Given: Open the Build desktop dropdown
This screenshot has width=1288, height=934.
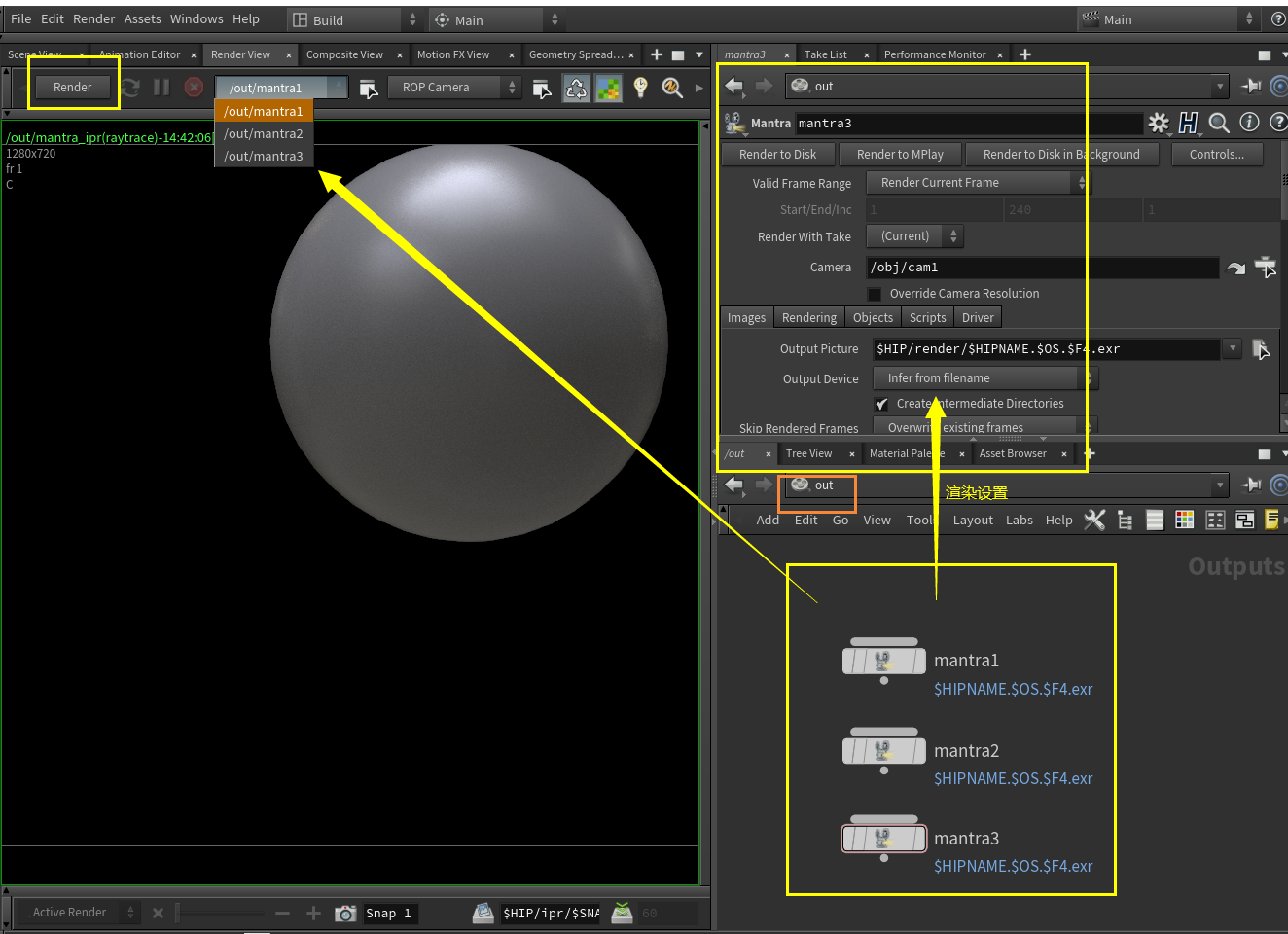Looking at the screenshot, I should pyautogui.click(x=354, y=19).
